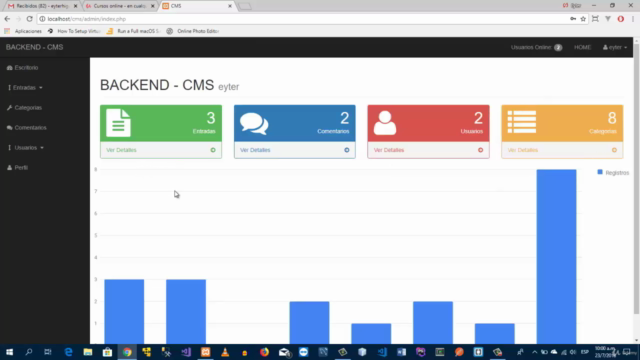Click Usuarios Online counter badge

558,48
